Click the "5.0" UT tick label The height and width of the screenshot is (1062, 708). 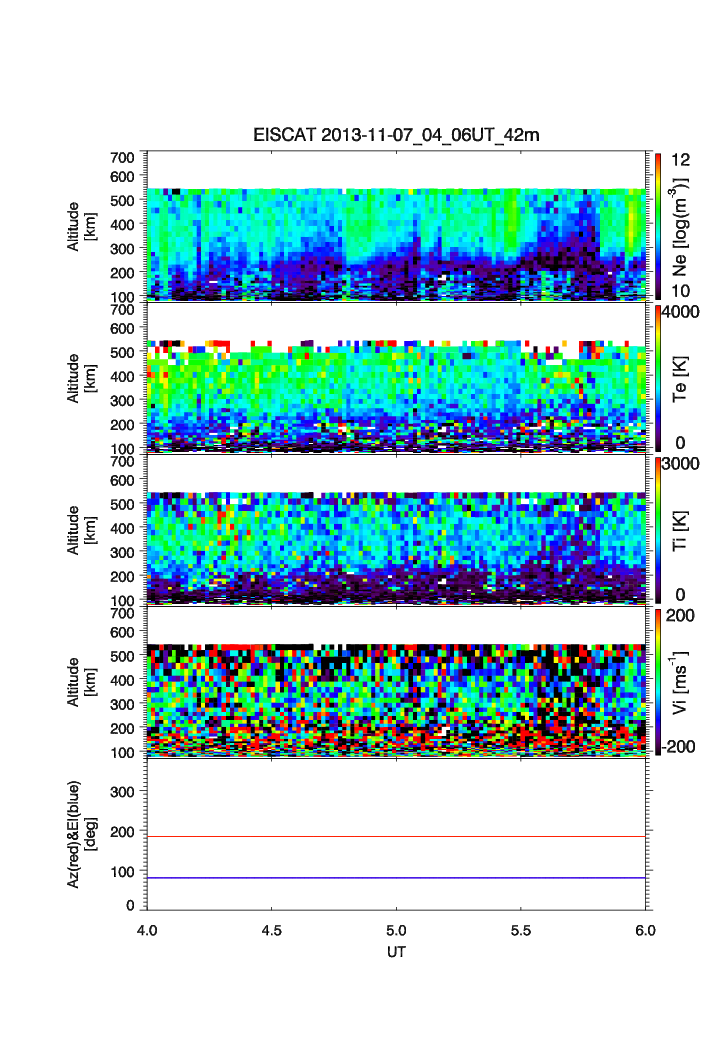point(396,931)
